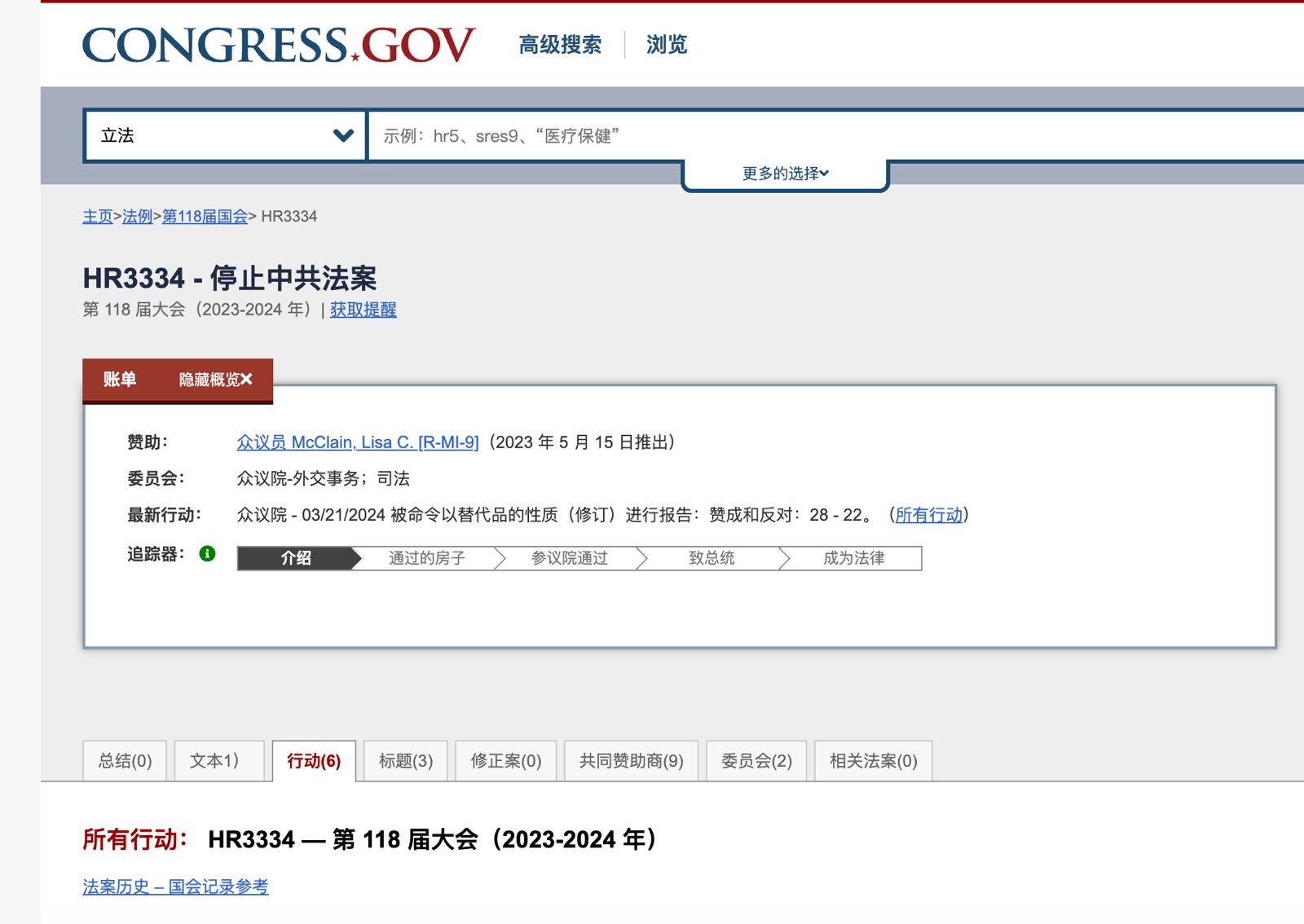The image size is (1304, 924).
Task: Switch to 总结(0) tab
Action: pyautogui.click(x=125, y=761)
